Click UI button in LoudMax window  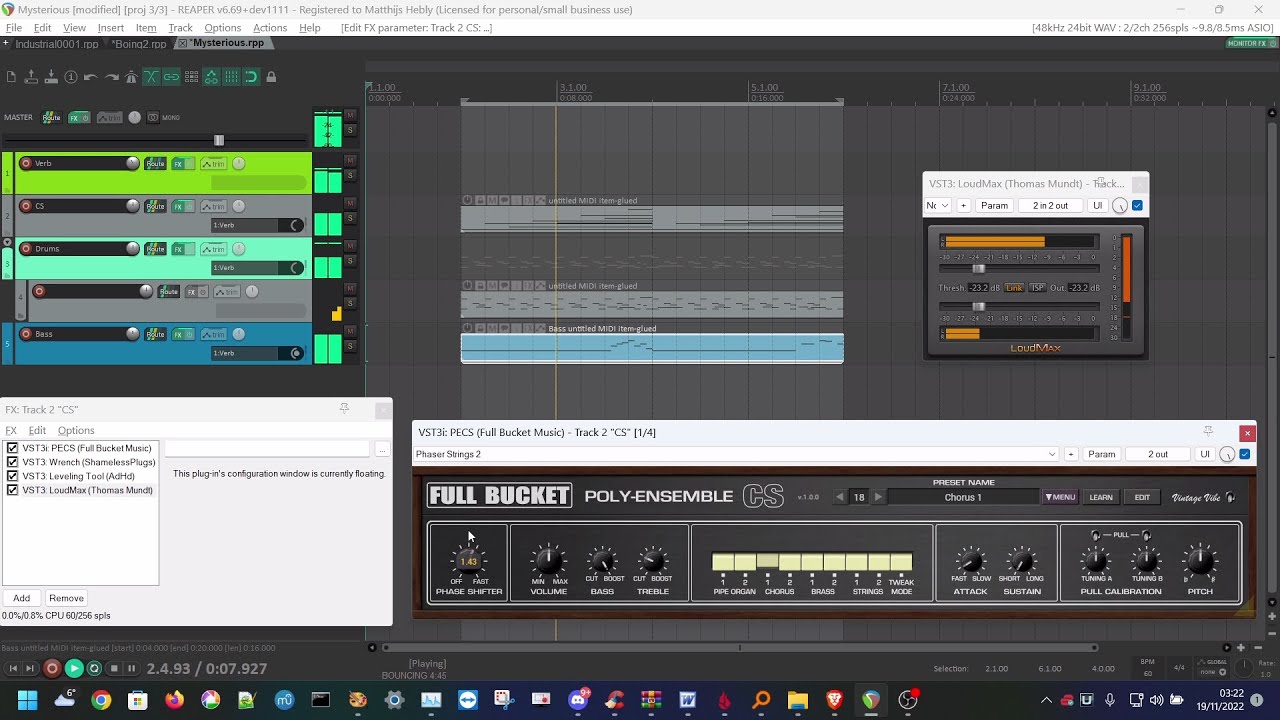point(1097,205)
